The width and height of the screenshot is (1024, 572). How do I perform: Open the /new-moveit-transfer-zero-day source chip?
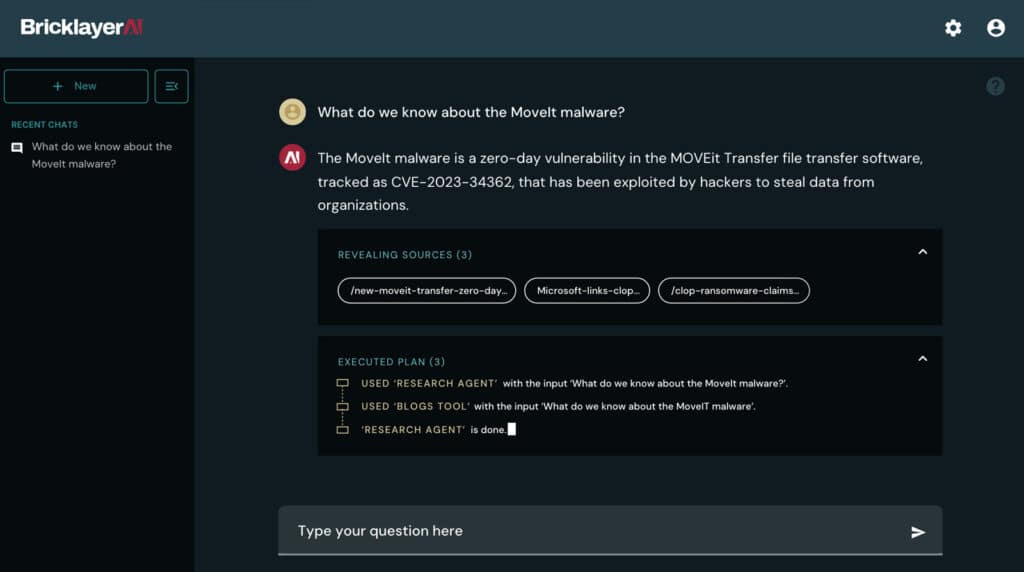point(427,291)
